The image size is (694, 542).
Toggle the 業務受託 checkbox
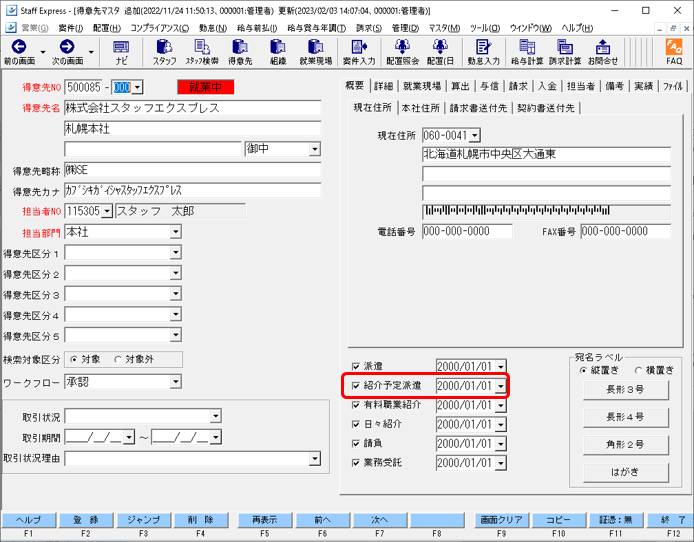355,463
